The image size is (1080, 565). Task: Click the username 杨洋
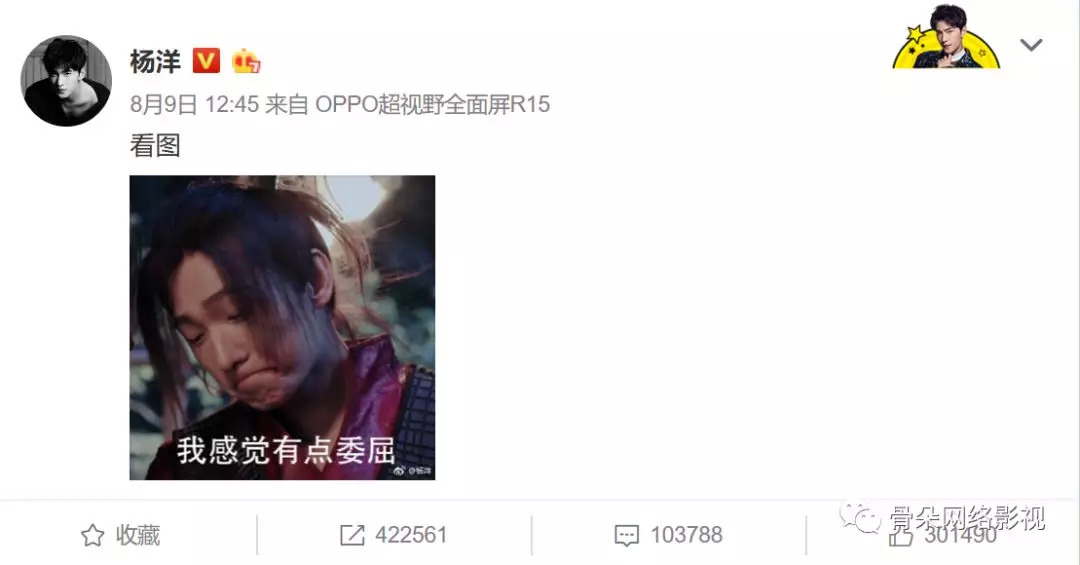coord(155,61)
